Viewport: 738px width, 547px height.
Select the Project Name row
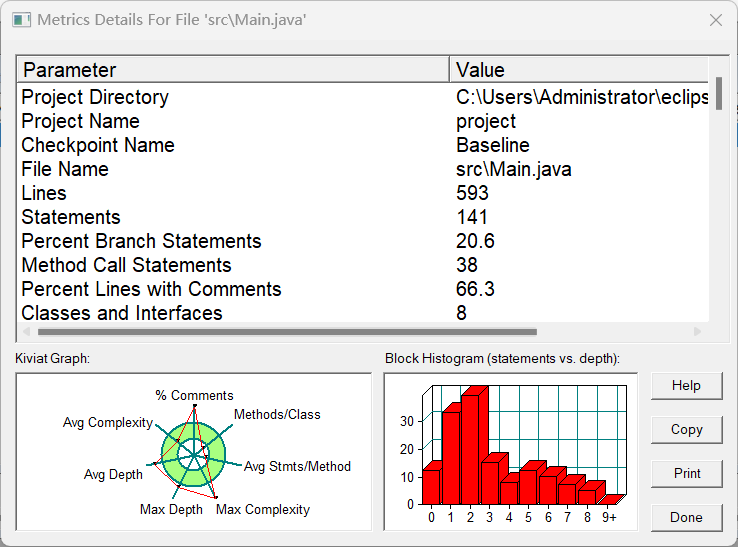[x=362, y=121]
